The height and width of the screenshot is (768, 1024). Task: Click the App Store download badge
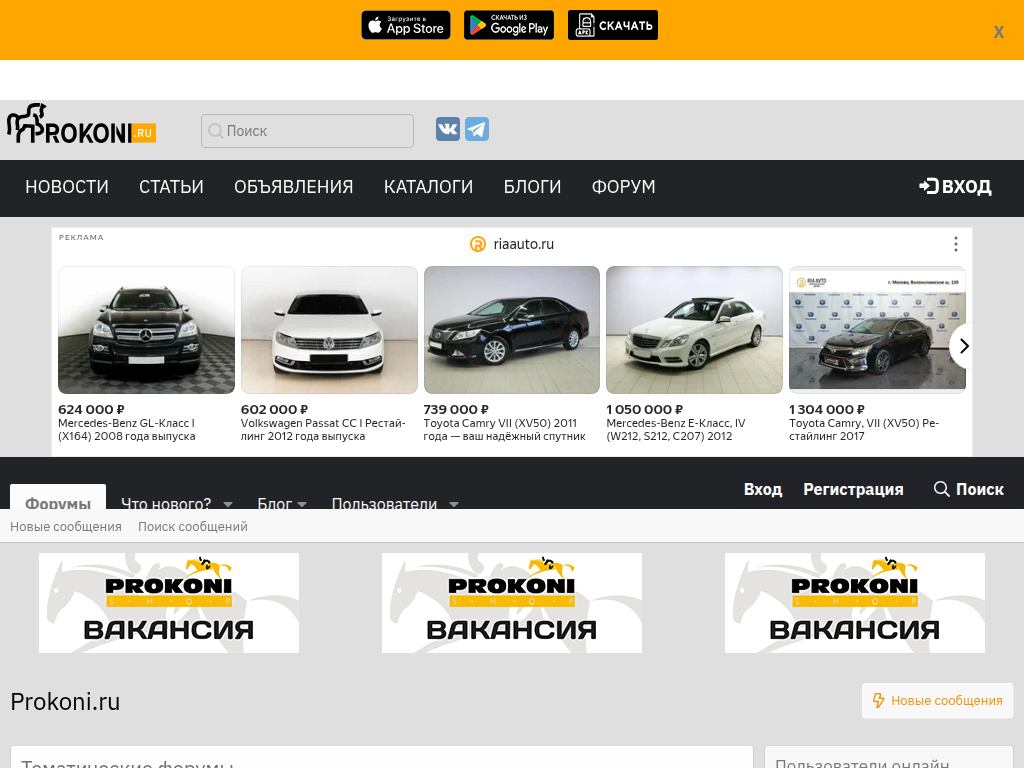point(405,25)
